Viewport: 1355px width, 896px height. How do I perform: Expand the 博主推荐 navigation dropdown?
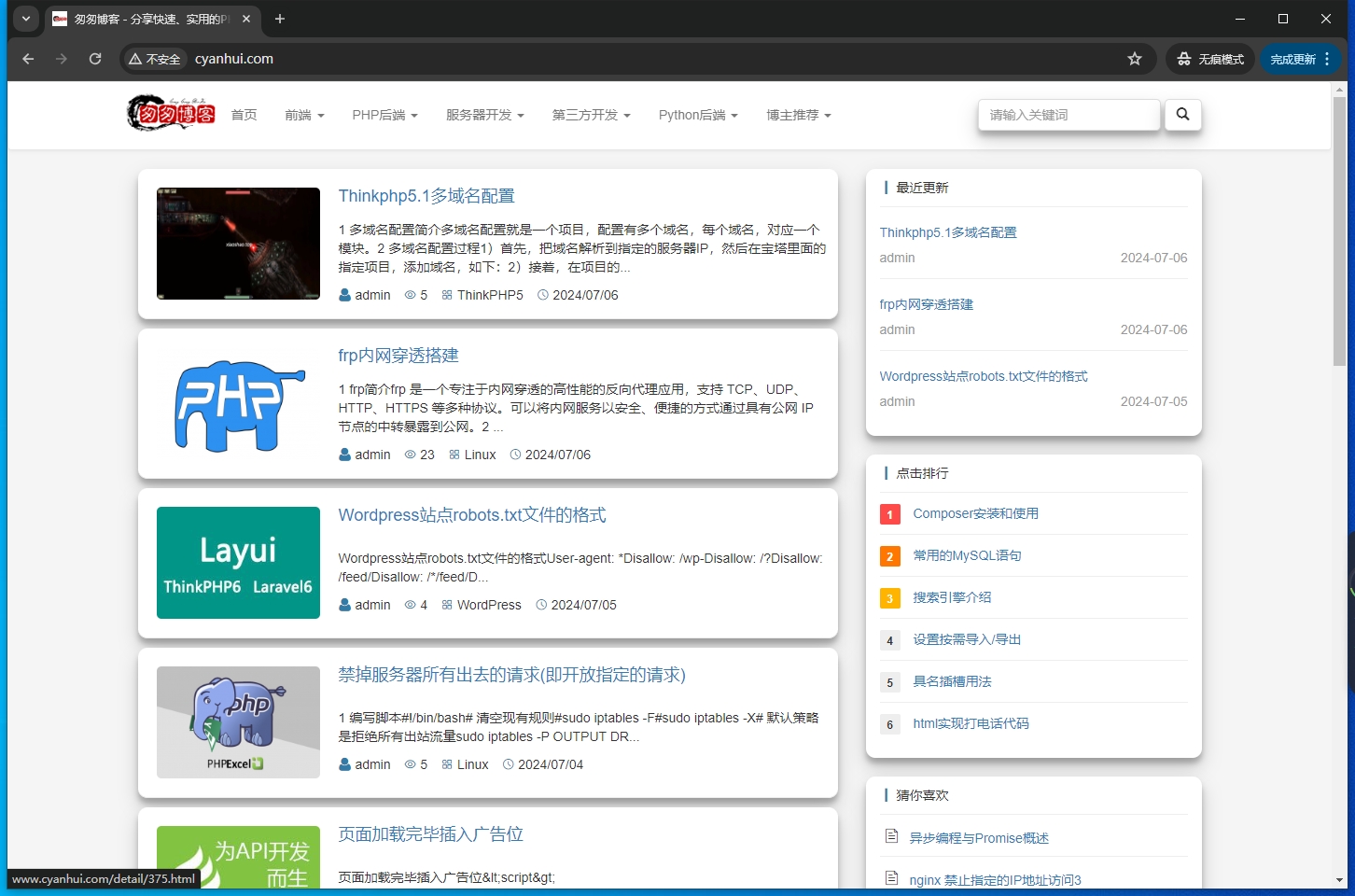point(798,115)
